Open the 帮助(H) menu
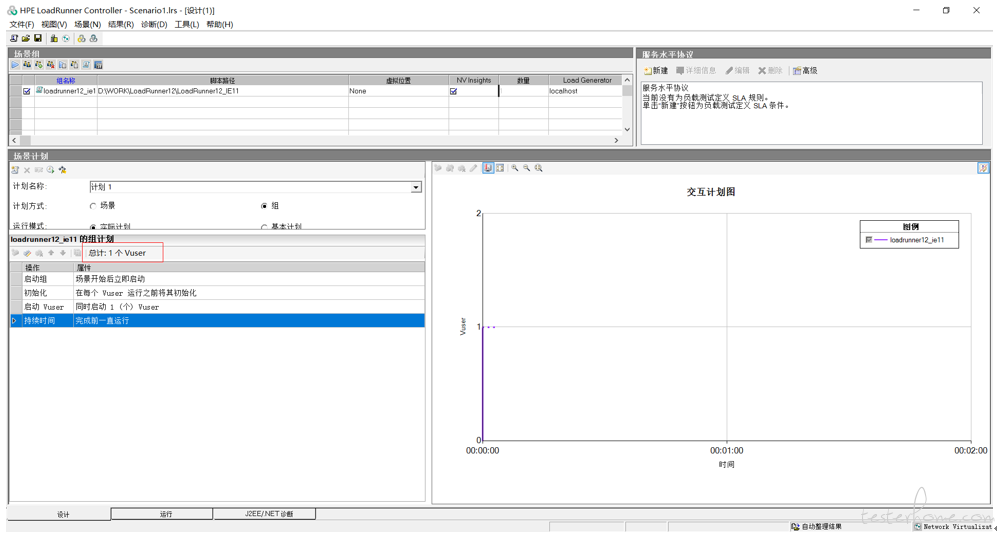The image size is (997, 537). (x=219, y=24)
